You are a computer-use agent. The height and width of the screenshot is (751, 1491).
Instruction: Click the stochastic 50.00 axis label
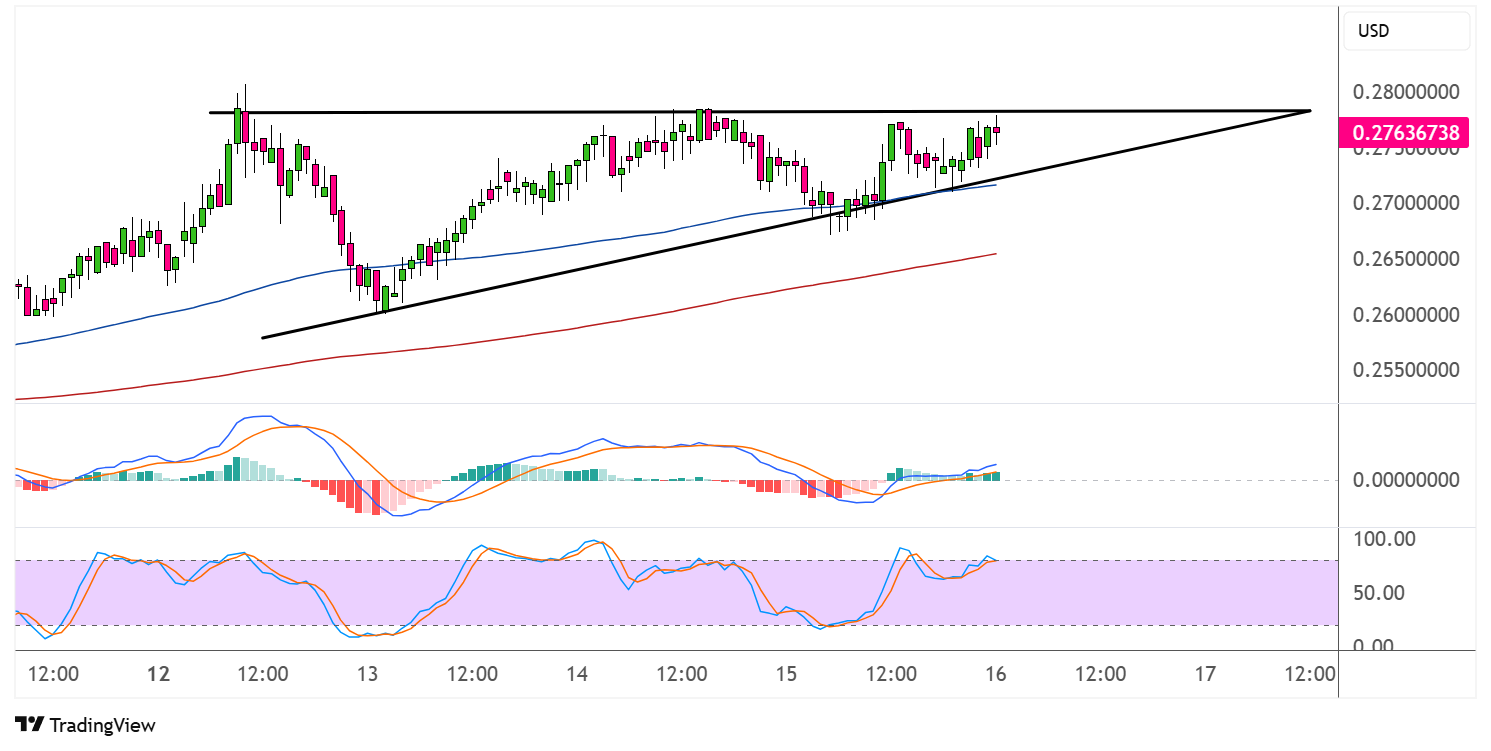coord(1379,592)
